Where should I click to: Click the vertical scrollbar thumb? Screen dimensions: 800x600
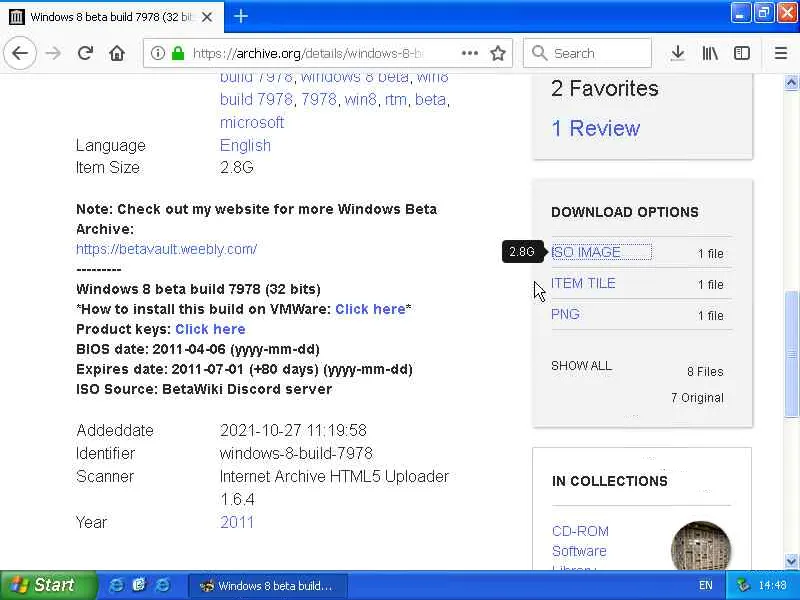tap(791, 354)
